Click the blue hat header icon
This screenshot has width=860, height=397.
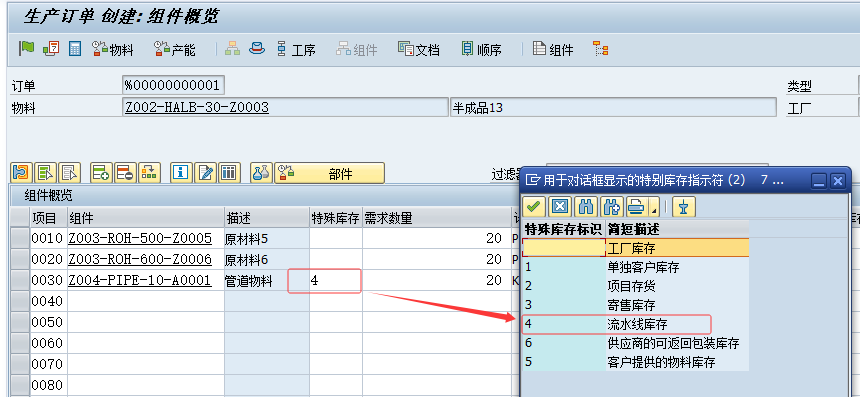pos(257,49)
